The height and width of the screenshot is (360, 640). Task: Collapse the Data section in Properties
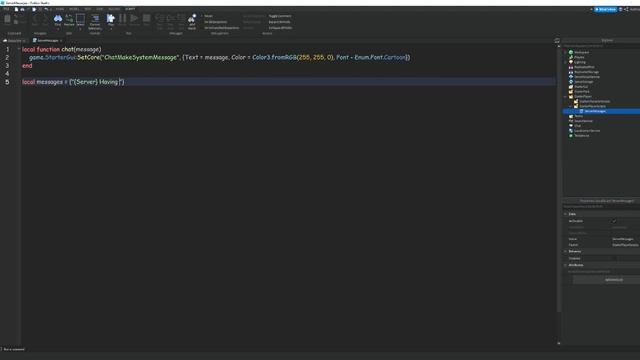pyautogui.click(x=566, y=214)
